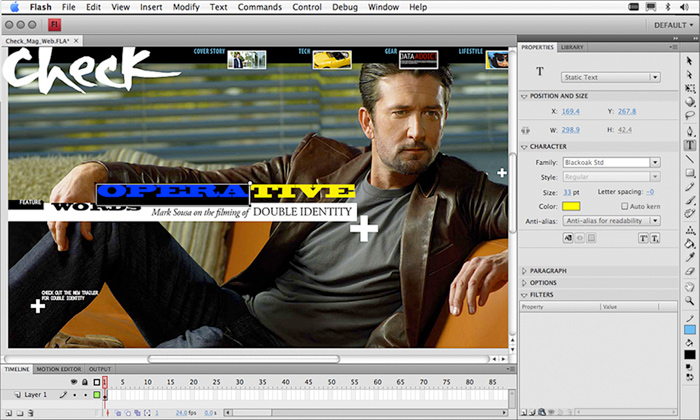This screenshot has height=420, width=700.
Task: Select the Bone tool
Action: click(x=690, y=230)
